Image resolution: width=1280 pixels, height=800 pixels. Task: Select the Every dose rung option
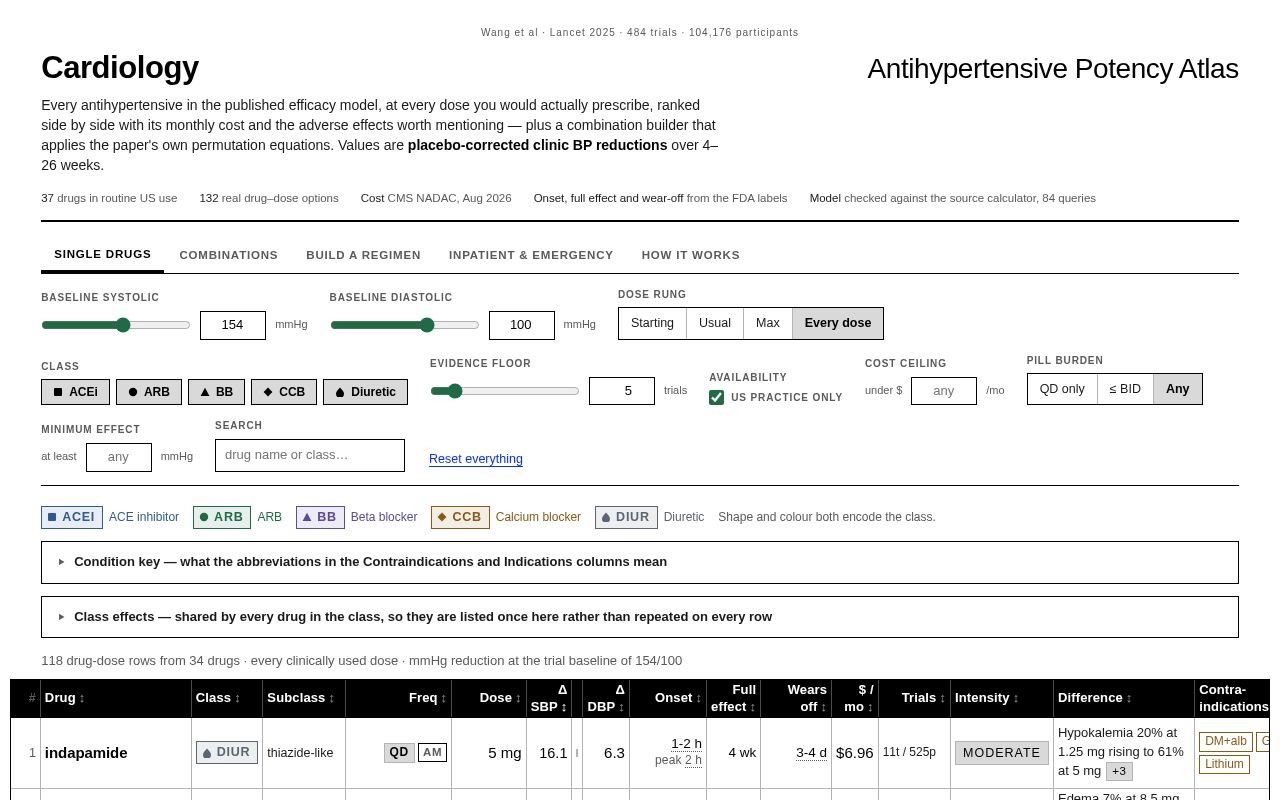point(838,323)
